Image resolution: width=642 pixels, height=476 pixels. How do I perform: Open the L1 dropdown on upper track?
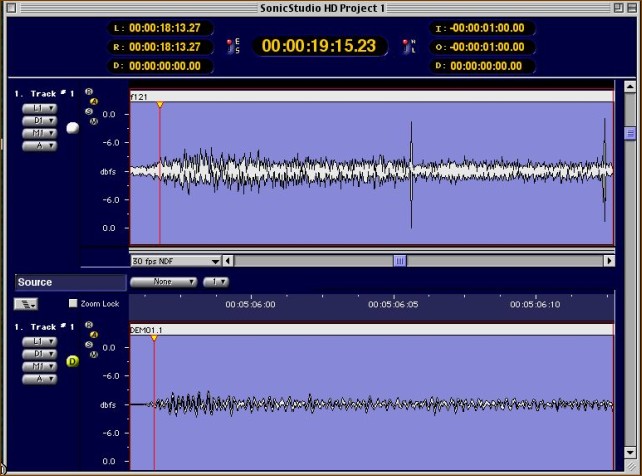pos(39,108)
